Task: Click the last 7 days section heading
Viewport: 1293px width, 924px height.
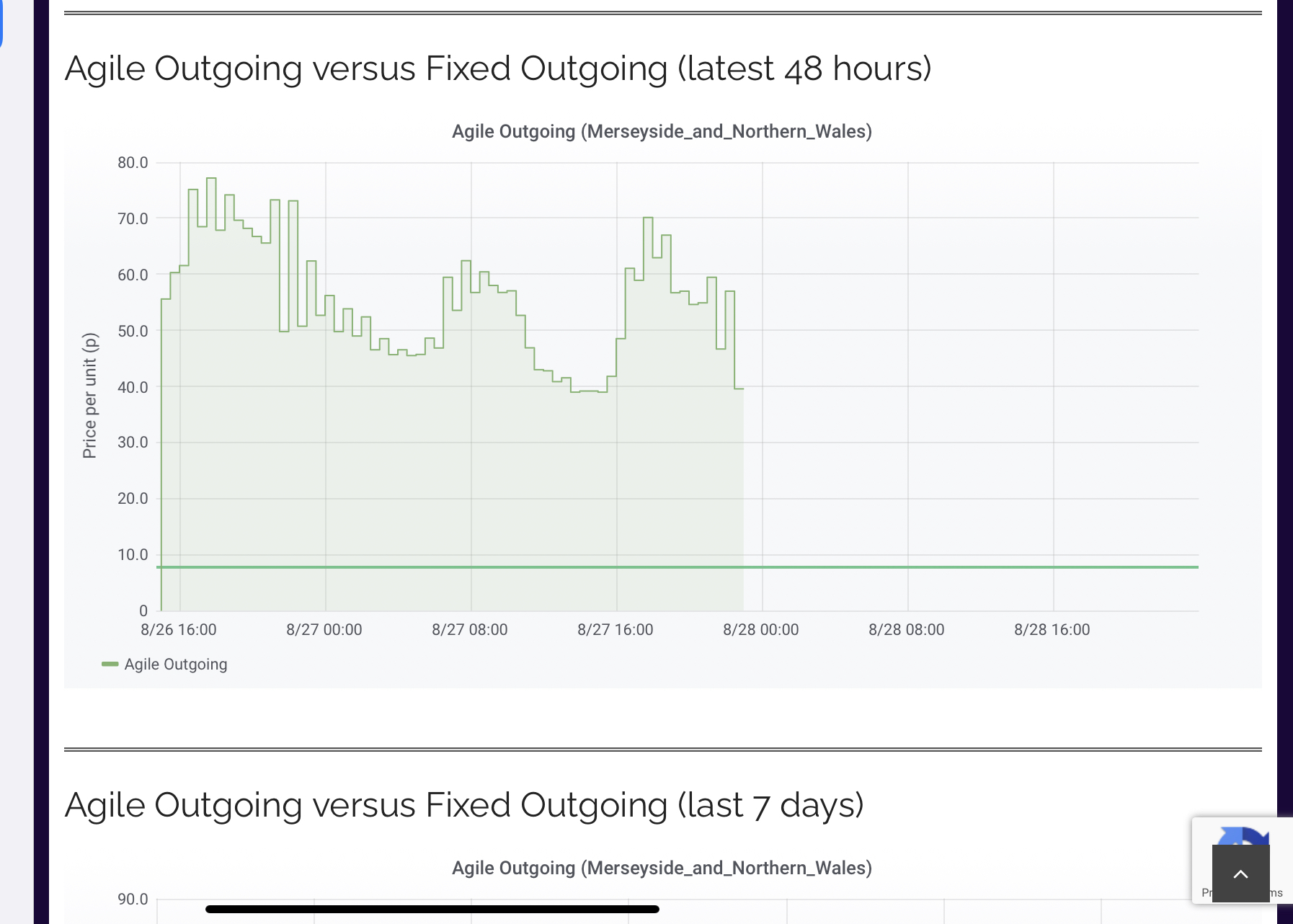Action: 464,805
